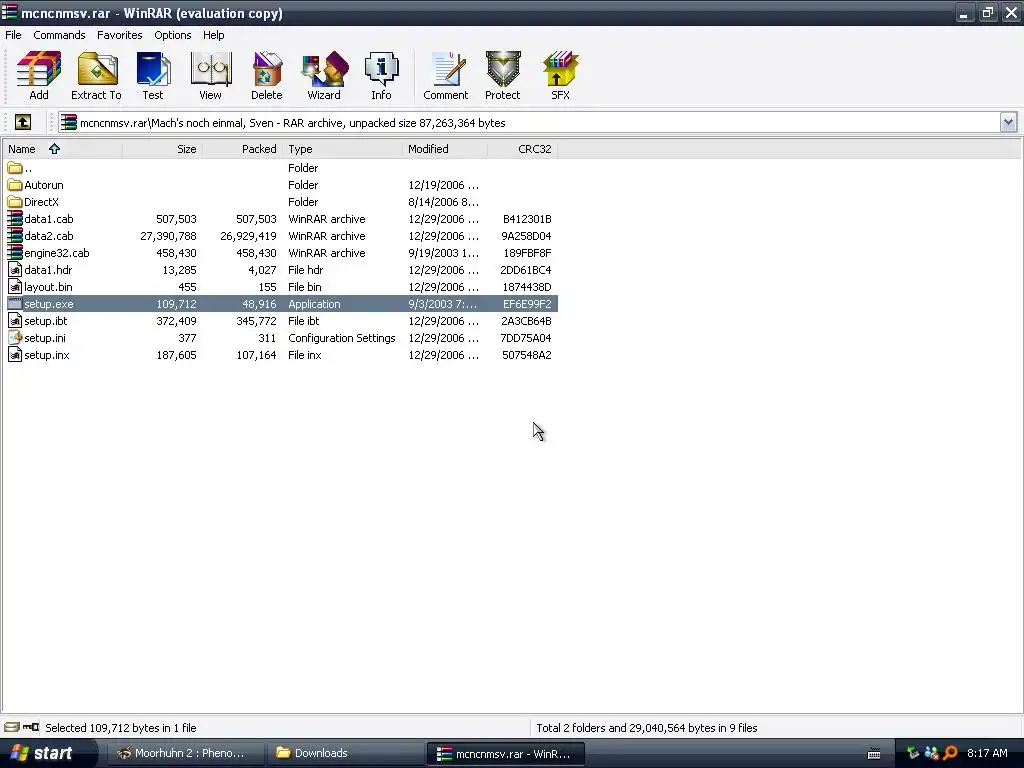Image resolution: width=1024 pixels, height=768 pixels.
Task: Click the setup.ini file icon
Action: tap(14, 338)
